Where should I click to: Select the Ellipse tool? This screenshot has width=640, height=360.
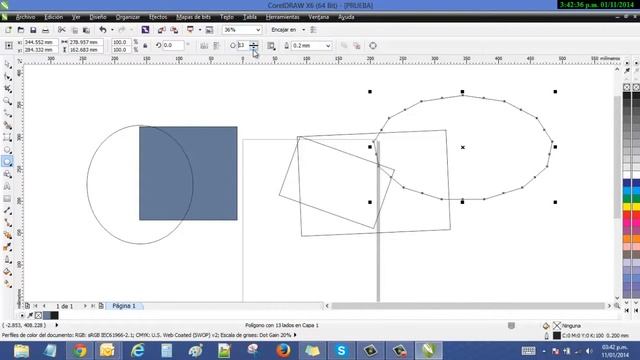click(x=7, y=150)
